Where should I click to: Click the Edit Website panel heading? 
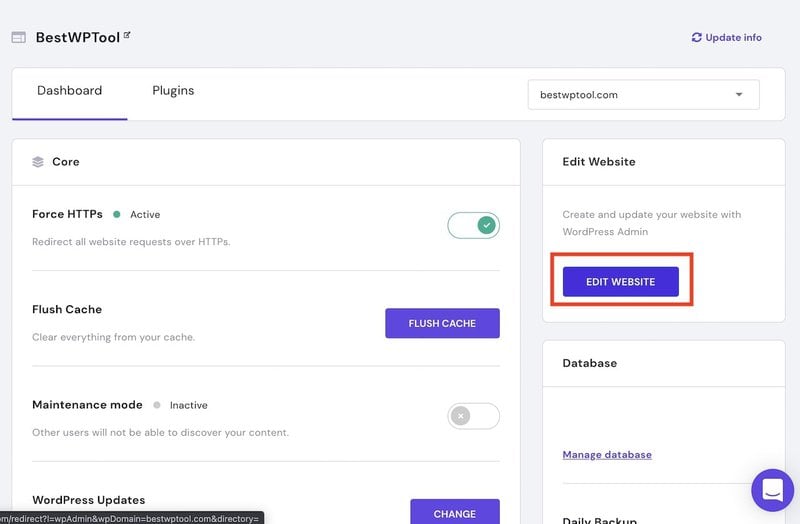click(599, 162)
